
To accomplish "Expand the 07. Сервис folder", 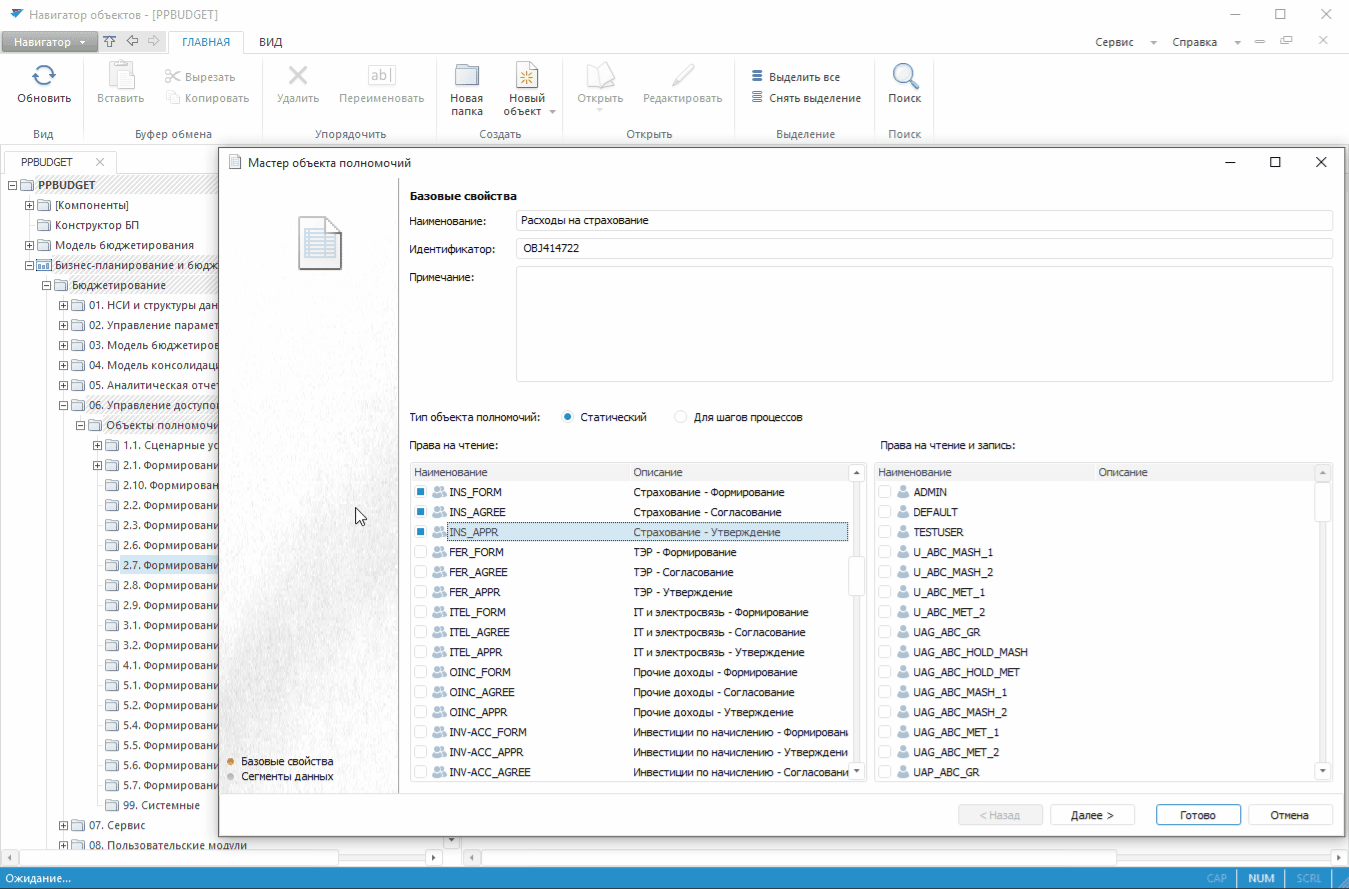I will [64, 825].
